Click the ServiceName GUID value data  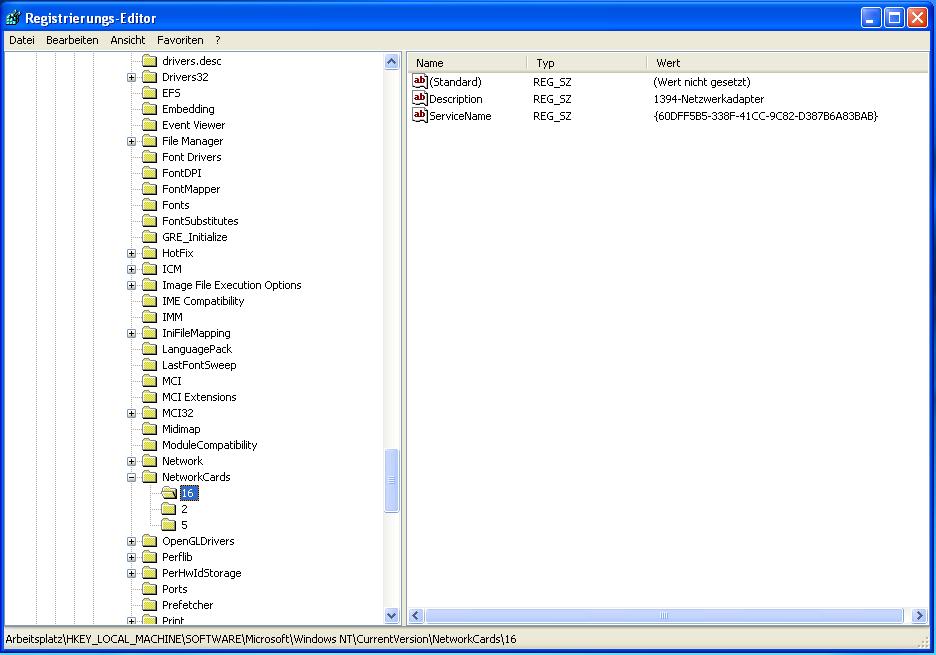tap(766, 116)
